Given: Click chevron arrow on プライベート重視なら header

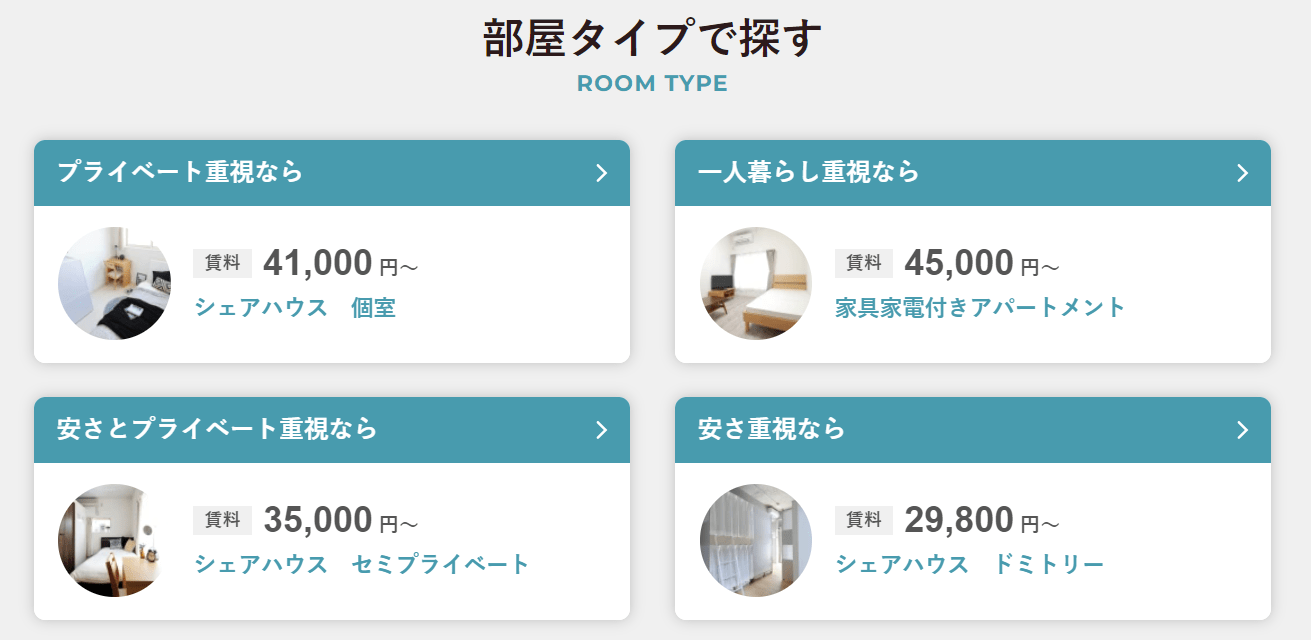Looking at the screenshot, I should pos(602,173).
